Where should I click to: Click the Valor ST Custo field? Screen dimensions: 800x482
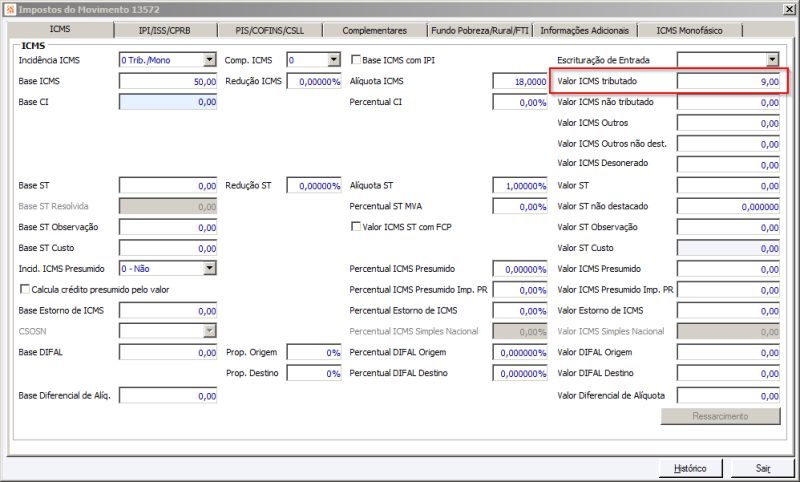[729, 248]
